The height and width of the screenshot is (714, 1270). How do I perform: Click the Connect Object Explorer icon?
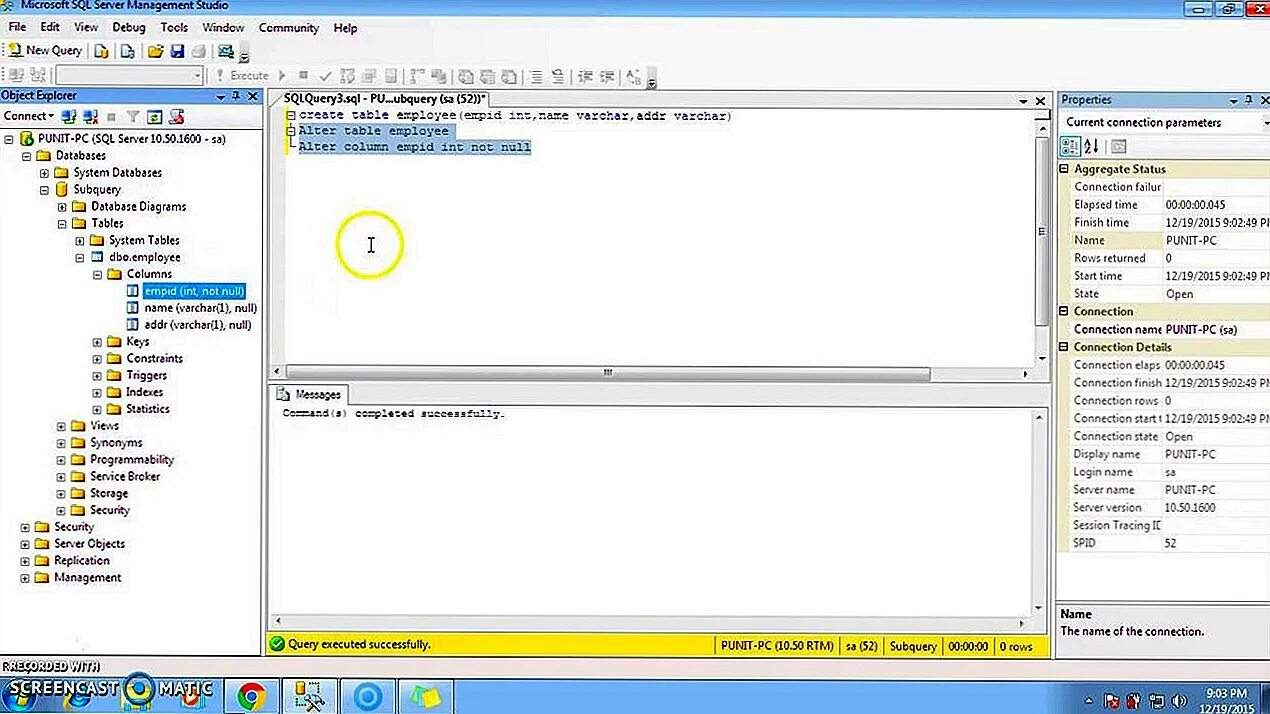pyautogui.click(x=70, y=117)
